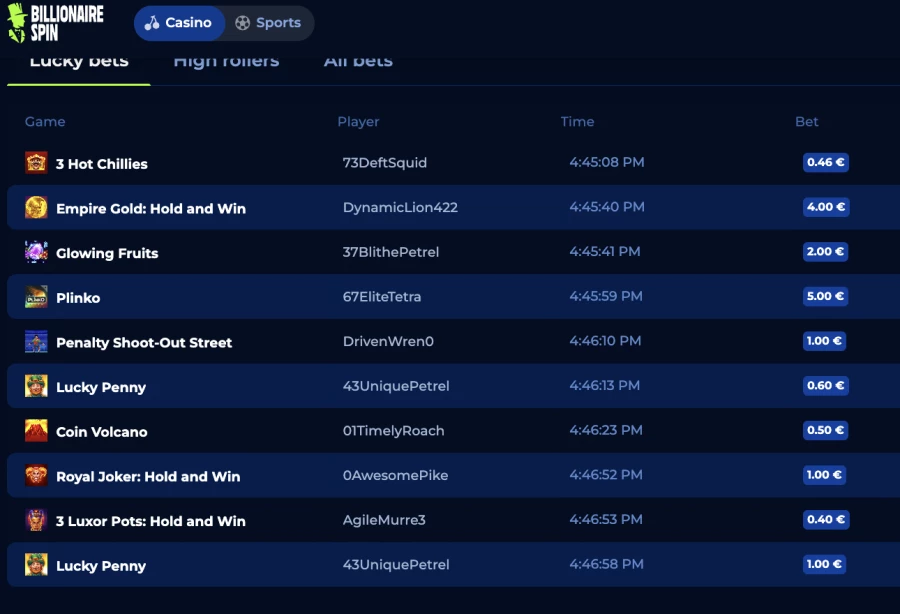Open the Penalty Shoot-Out Street game icon
Screen dimensions: 900x614
[36, 341]
